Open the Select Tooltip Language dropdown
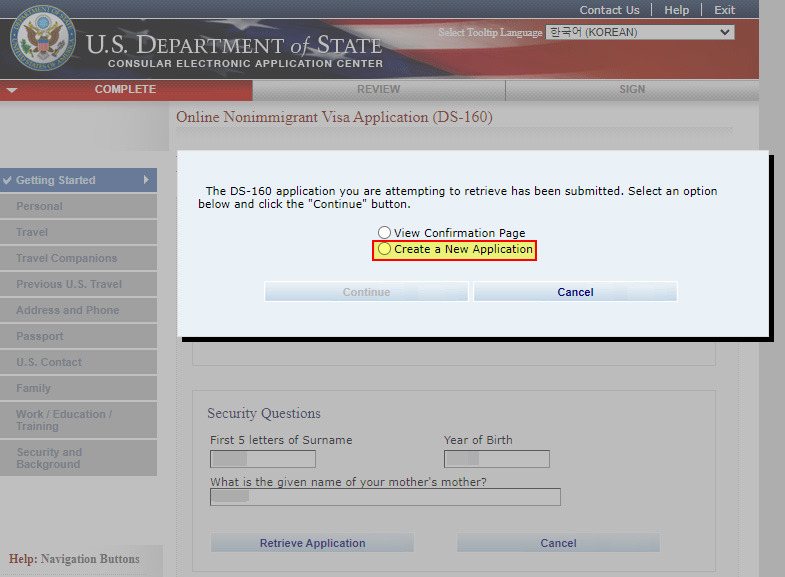The image size is (785, 577). click(x=640, y=33)
